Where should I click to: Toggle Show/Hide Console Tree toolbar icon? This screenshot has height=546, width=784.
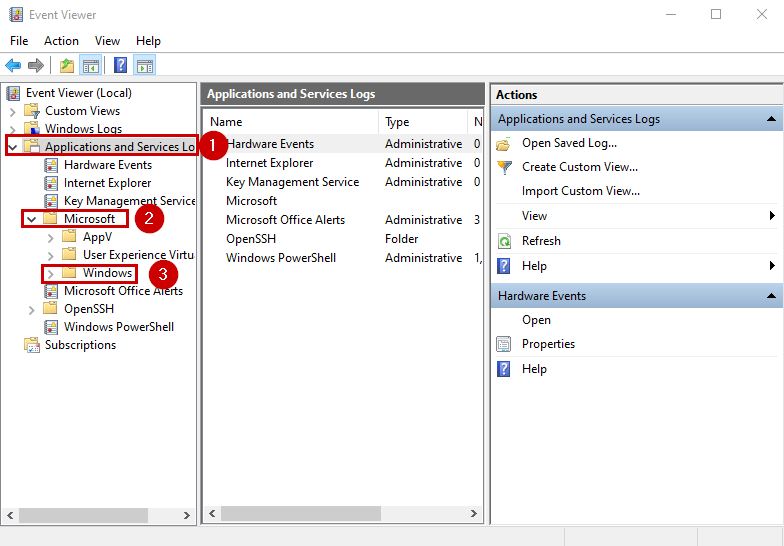90,65
